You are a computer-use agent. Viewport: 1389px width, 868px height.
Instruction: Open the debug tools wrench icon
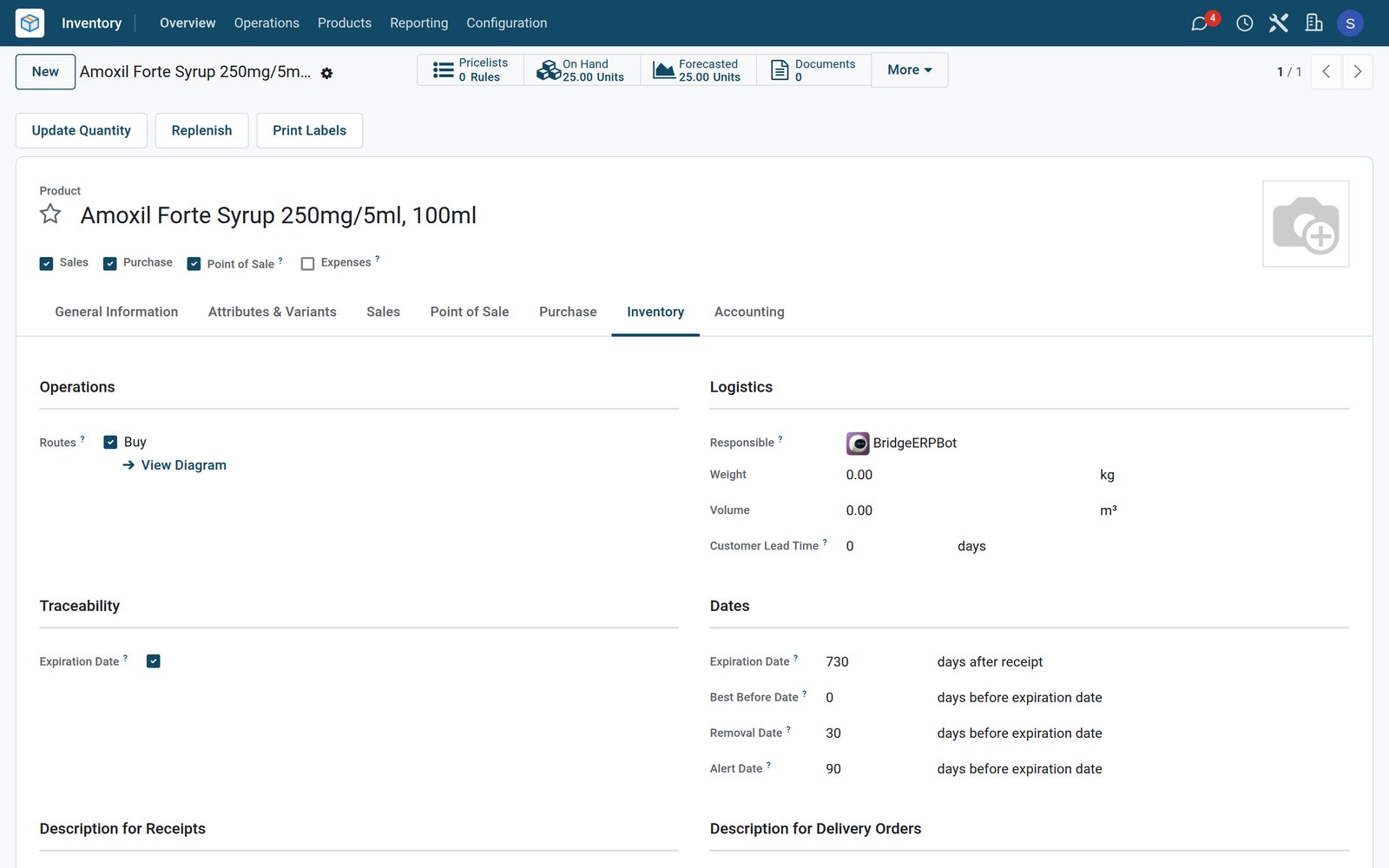point(1279,23)
